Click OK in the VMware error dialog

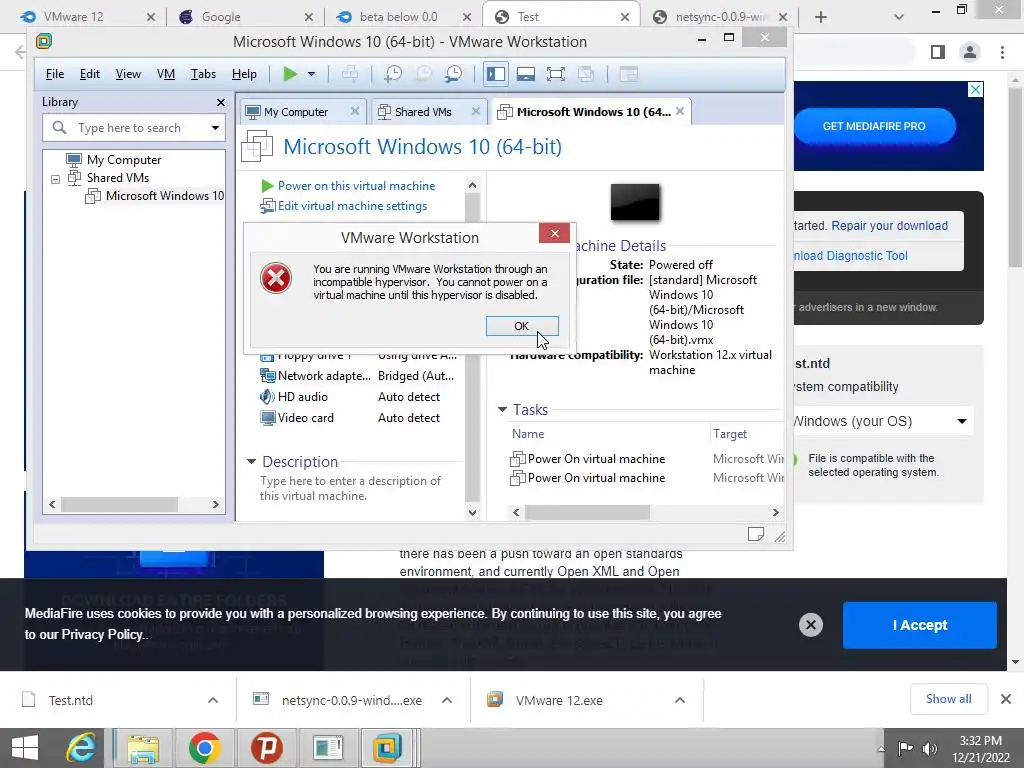522,326
